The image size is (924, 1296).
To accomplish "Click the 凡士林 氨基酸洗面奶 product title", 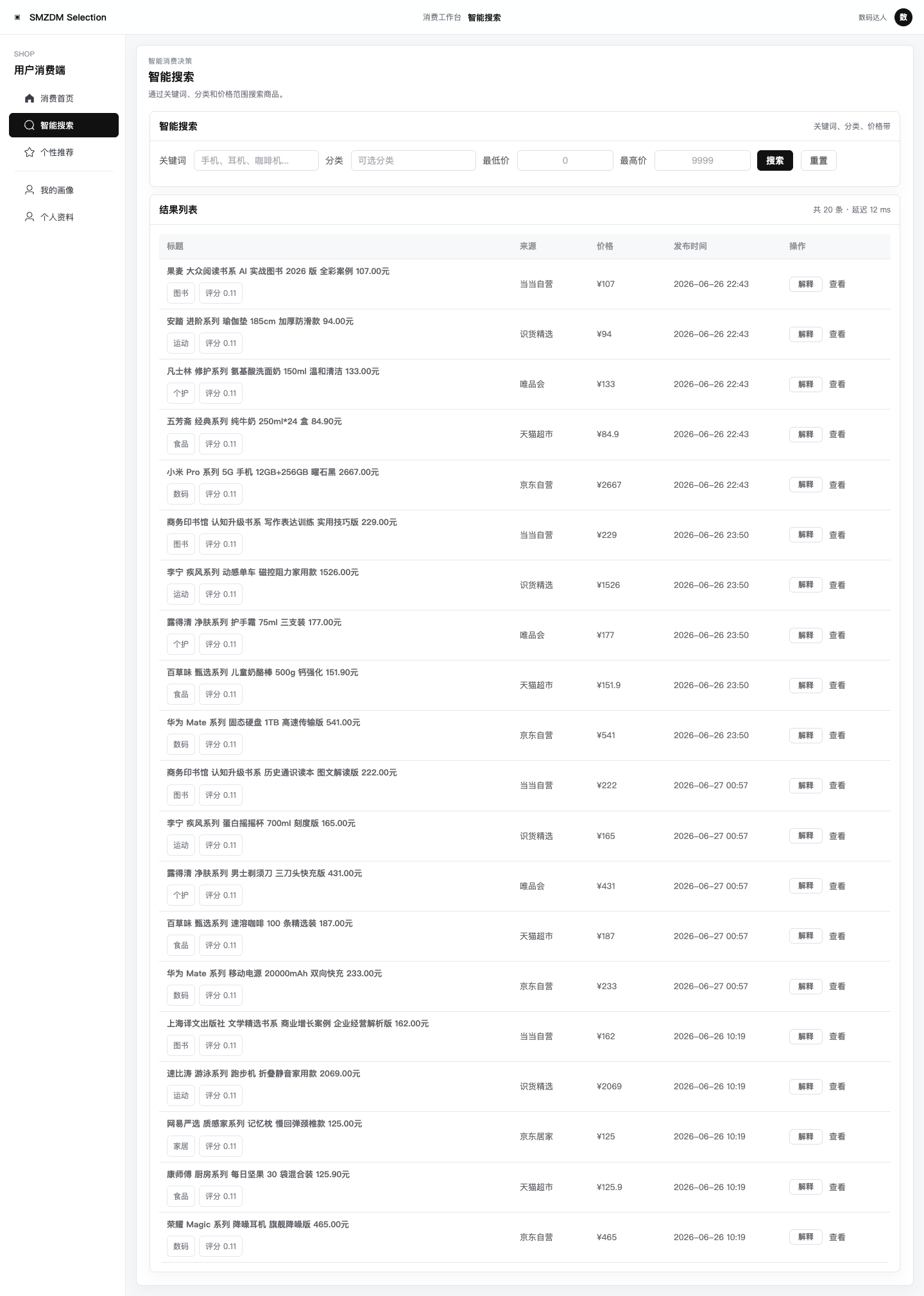I will tap(273, 371).
